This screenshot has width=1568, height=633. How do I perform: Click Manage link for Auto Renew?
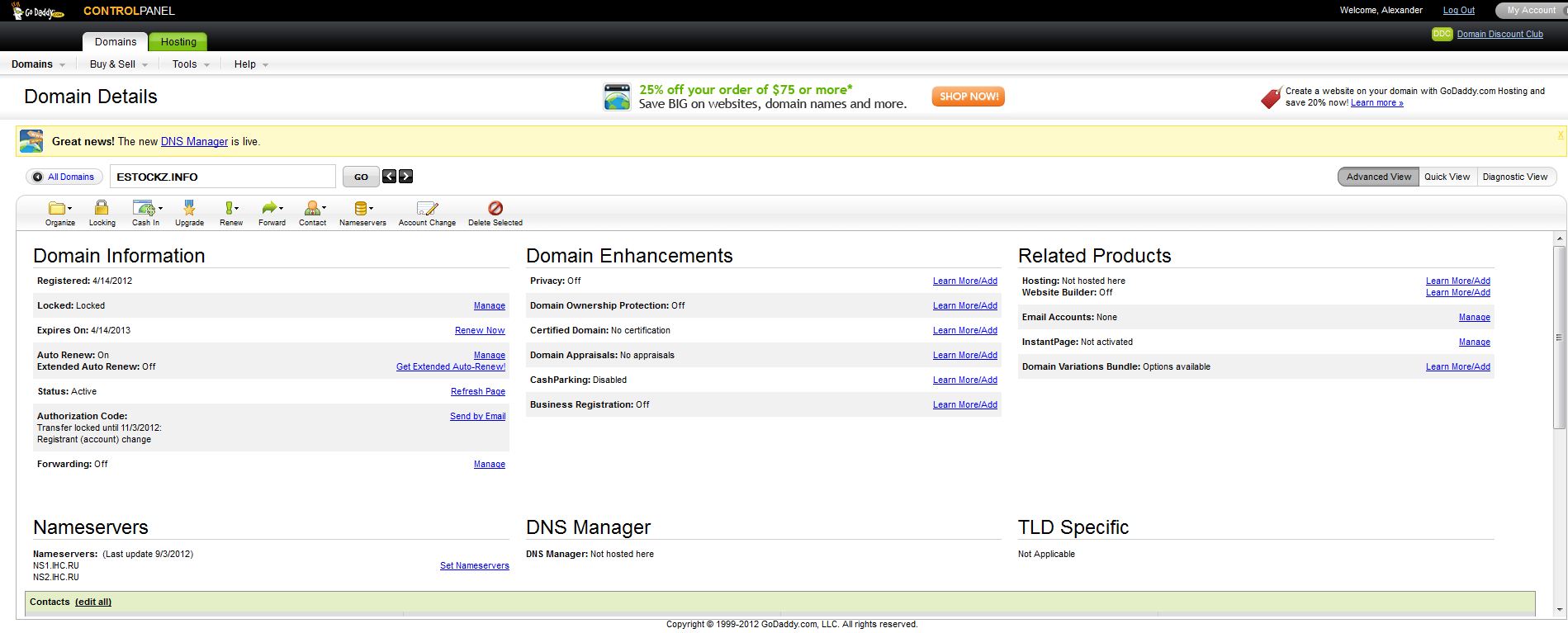pos(490,355)
